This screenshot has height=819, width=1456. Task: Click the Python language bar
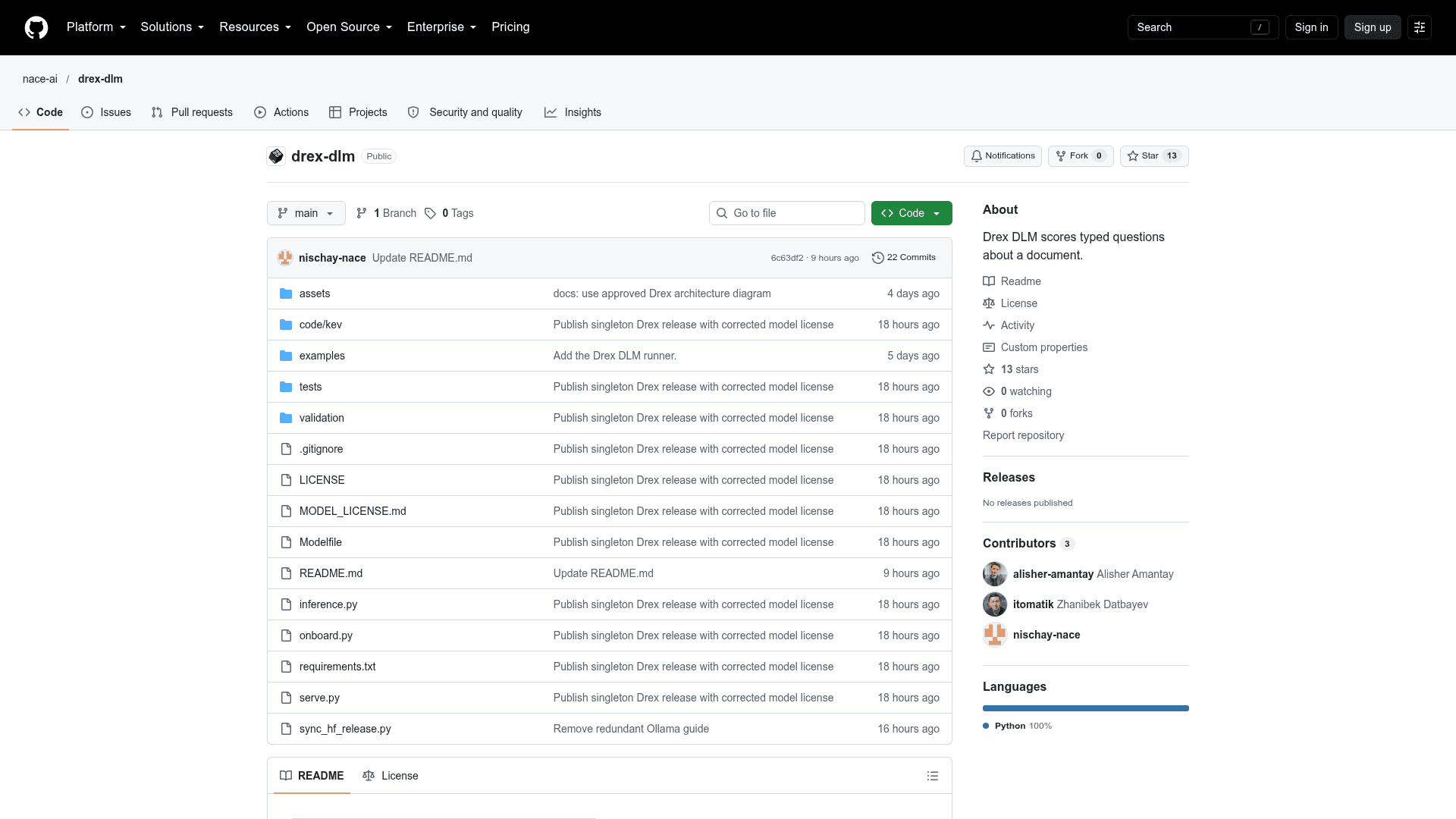pyautogui.click(x=1086, y=708)
